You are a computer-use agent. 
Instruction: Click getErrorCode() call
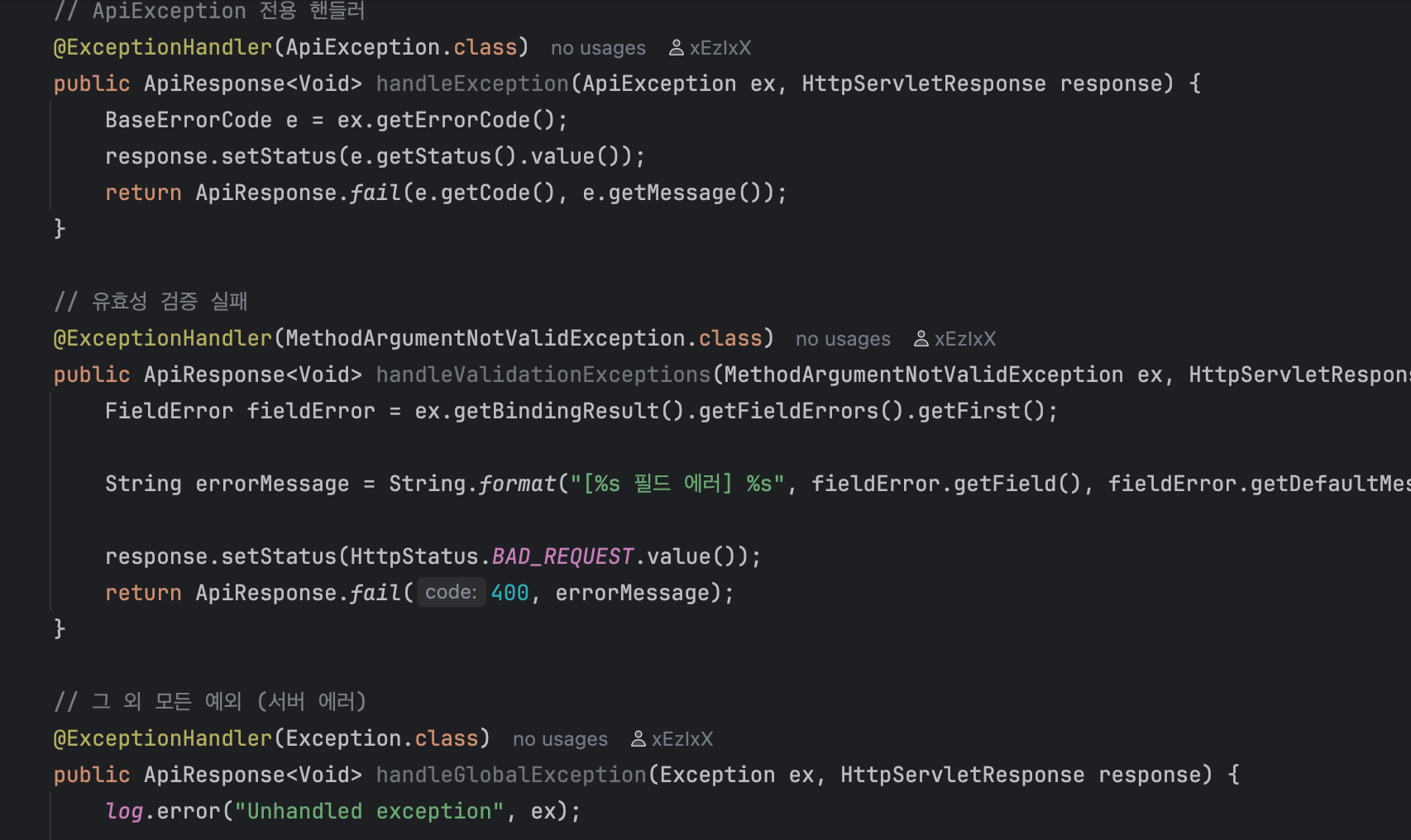click(465, 120)
